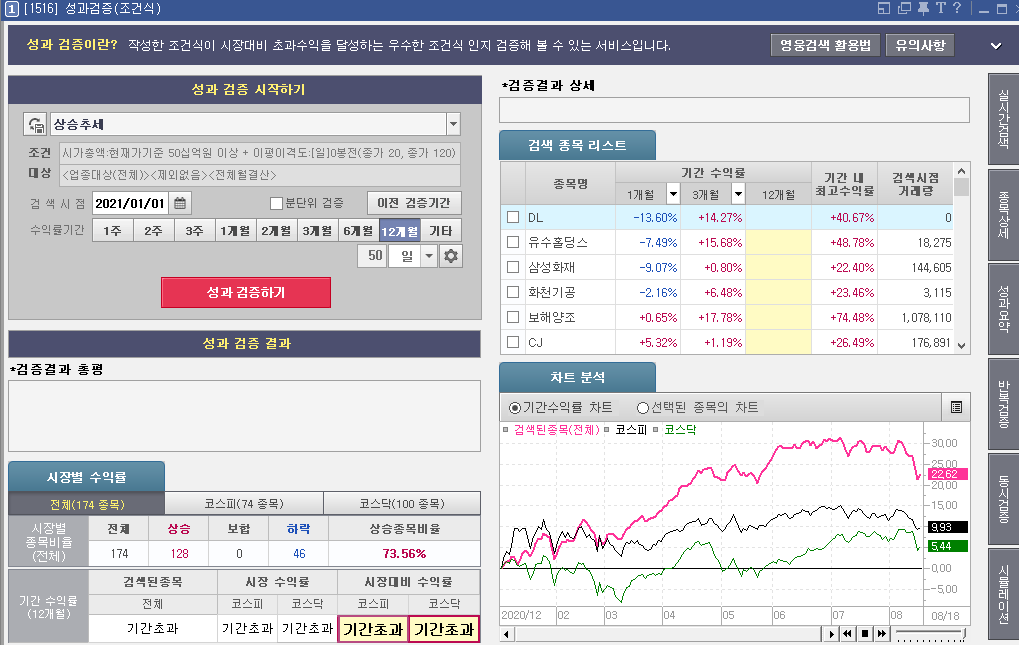Viewport: 1019px width, 645px height.
Task: Select the 1개월 return period button
Action: tap(235, 231)
